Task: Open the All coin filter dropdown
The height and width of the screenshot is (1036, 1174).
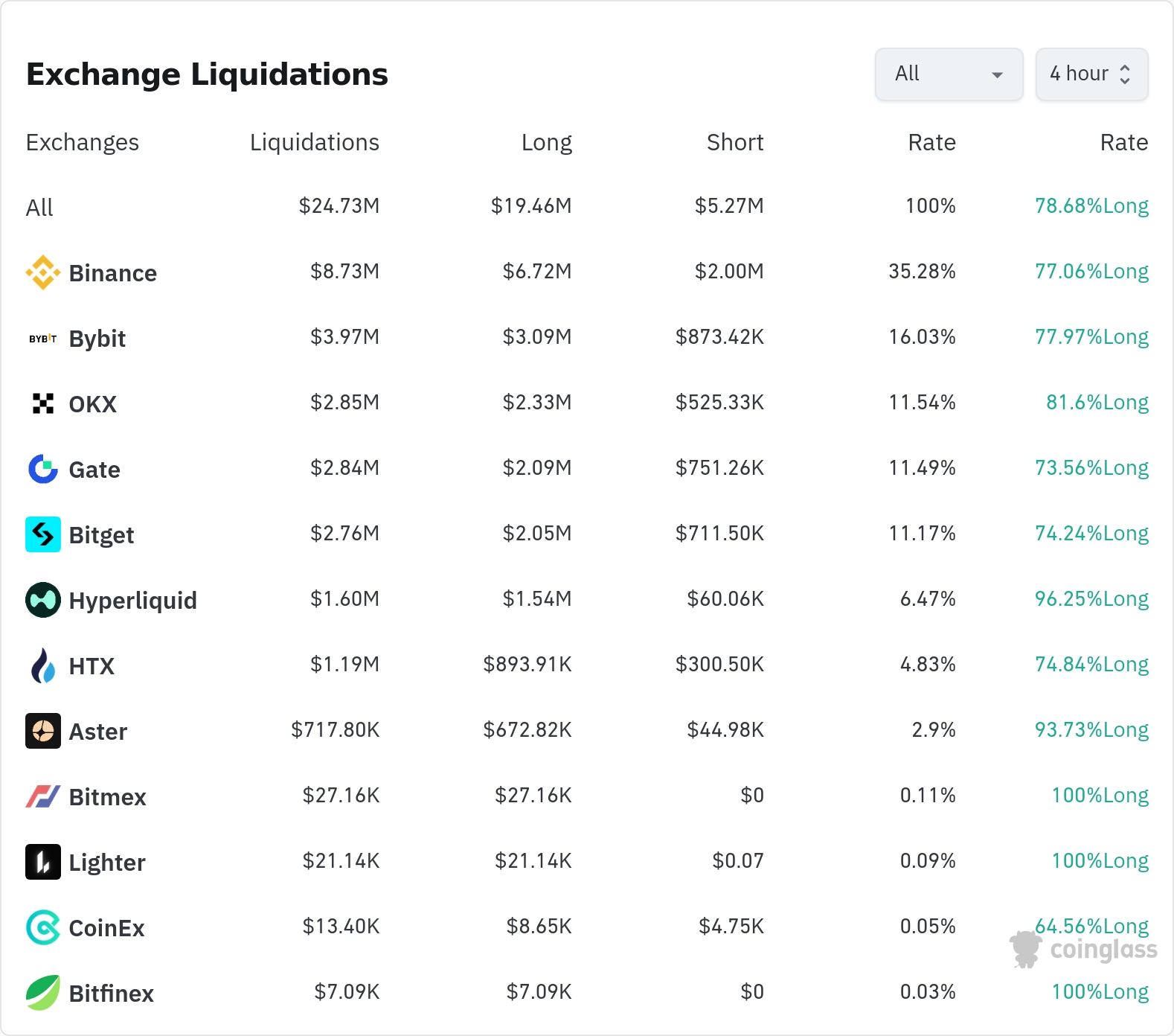Action: [949, 74]
